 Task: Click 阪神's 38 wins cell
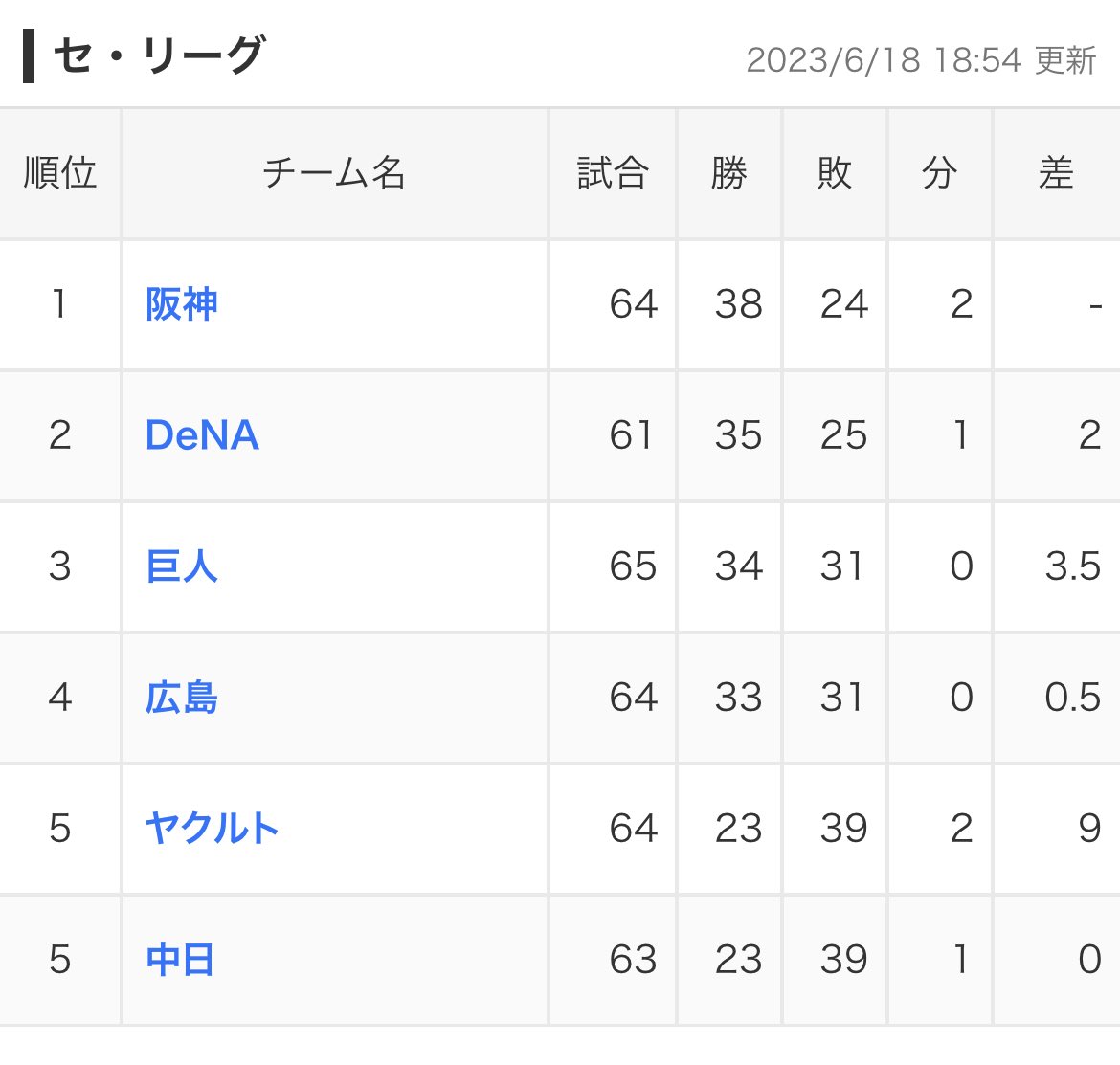coord(738,304)
